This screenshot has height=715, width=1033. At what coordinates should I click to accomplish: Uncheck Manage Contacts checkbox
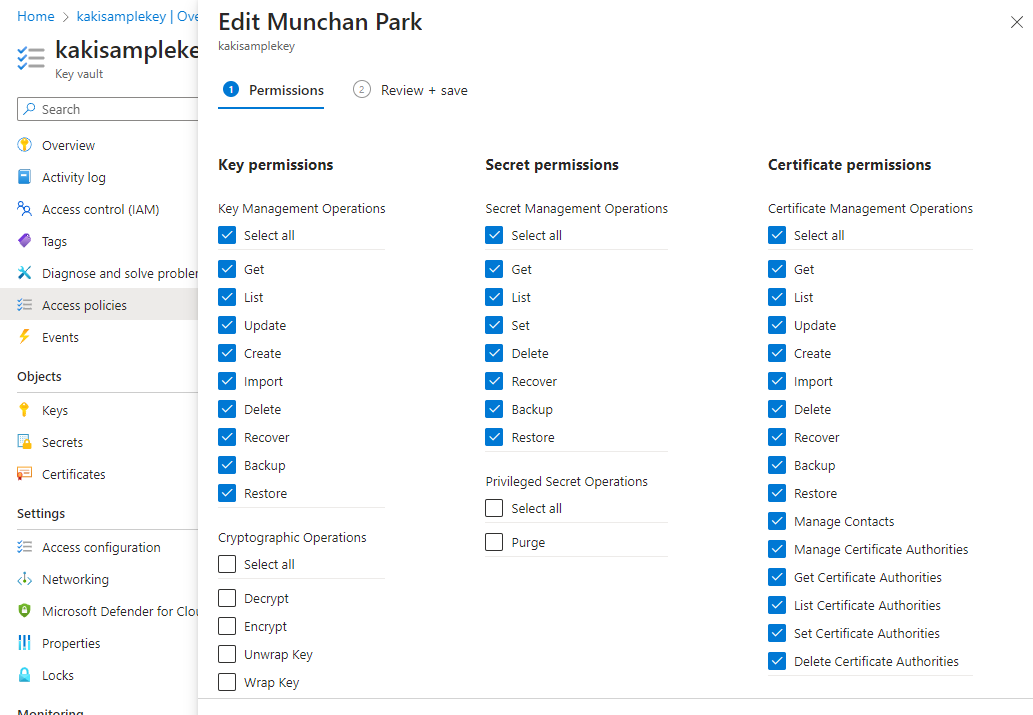click(x=777, y=521)
